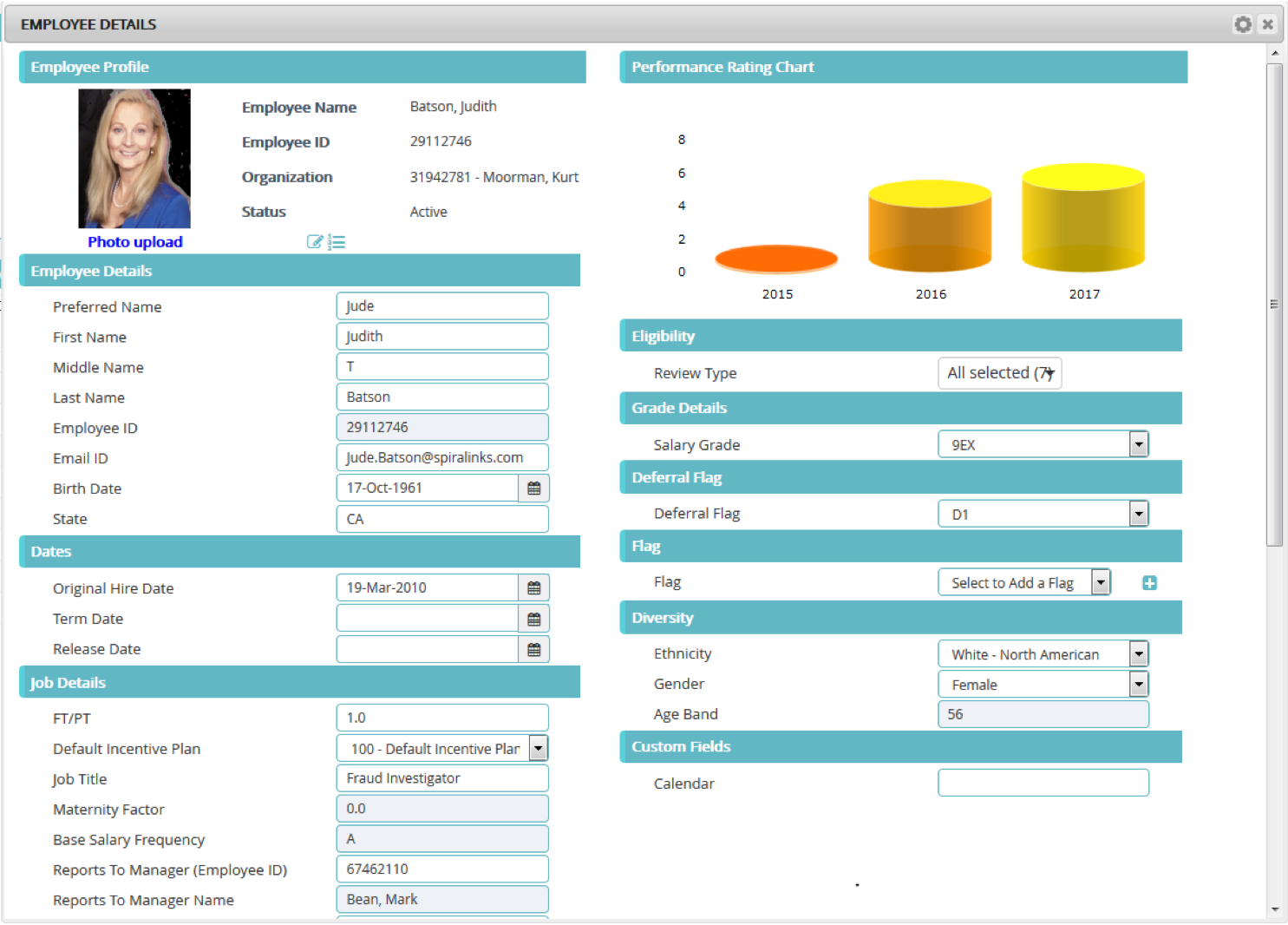The image size is (1288, 925).
Task: Open the Select to Add a Flag dropdown
Action: pos(1101,582)
